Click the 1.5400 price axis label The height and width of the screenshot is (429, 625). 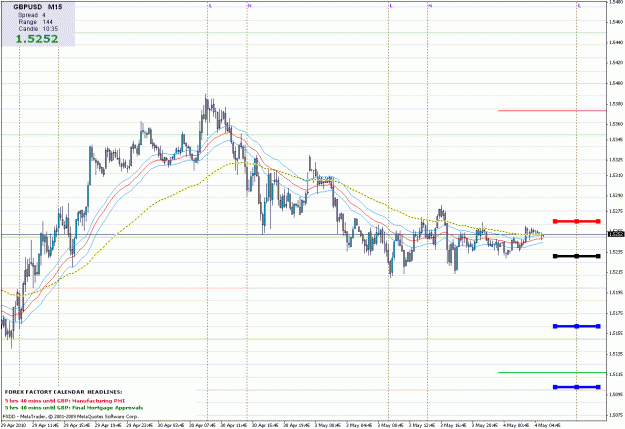616,83
